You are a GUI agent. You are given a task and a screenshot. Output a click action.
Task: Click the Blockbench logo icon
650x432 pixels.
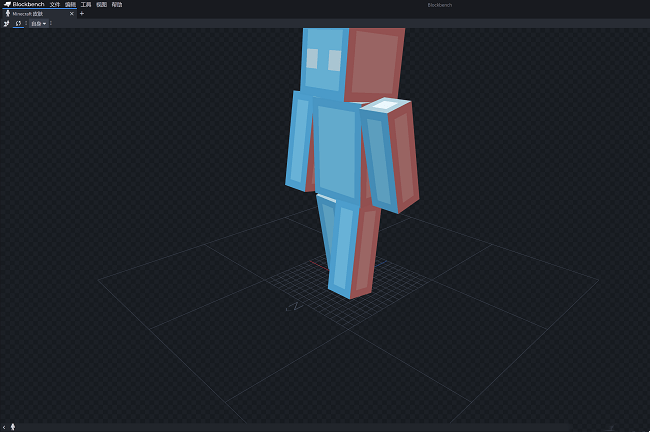pyautogui.click(x=6, y=4)
